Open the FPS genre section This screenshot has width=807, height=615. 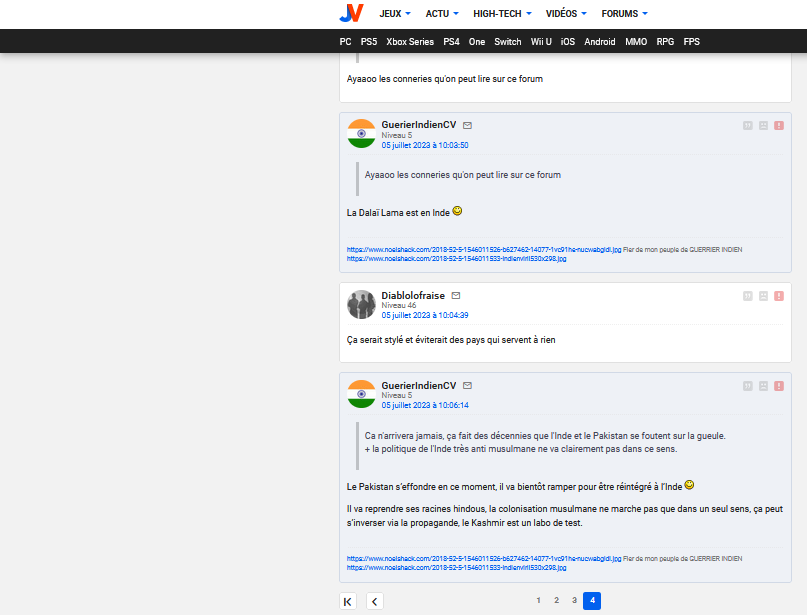pyautogui.click(x=691, y=42)
